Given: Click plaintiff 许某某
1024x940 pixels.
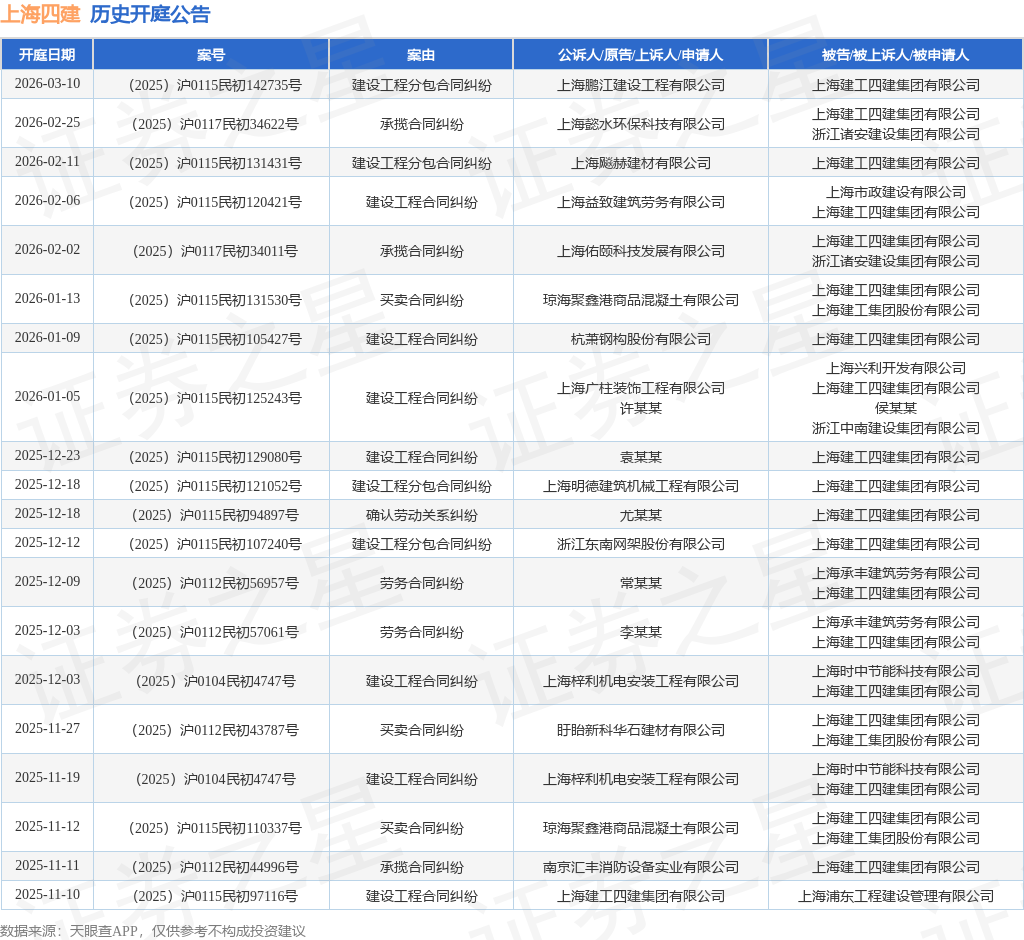Looking at the screenshot, I should tap(641, 408).
